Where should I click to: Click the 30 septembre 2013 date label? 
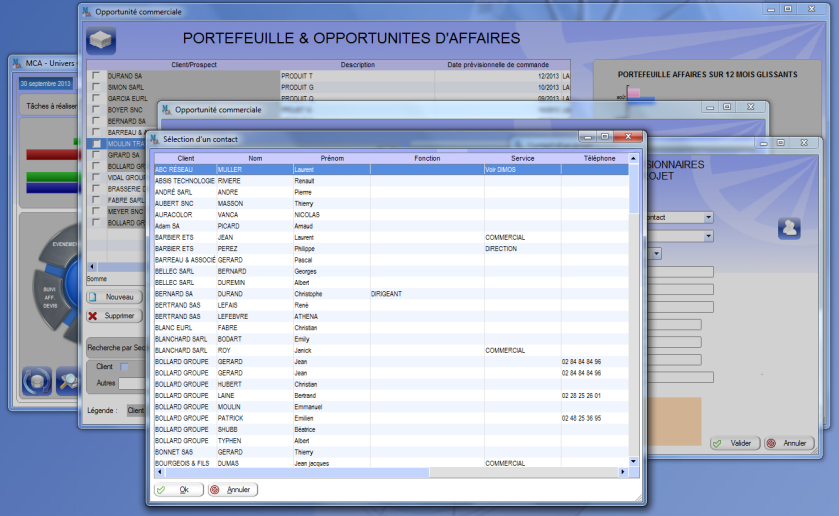(x=45, y=84)
